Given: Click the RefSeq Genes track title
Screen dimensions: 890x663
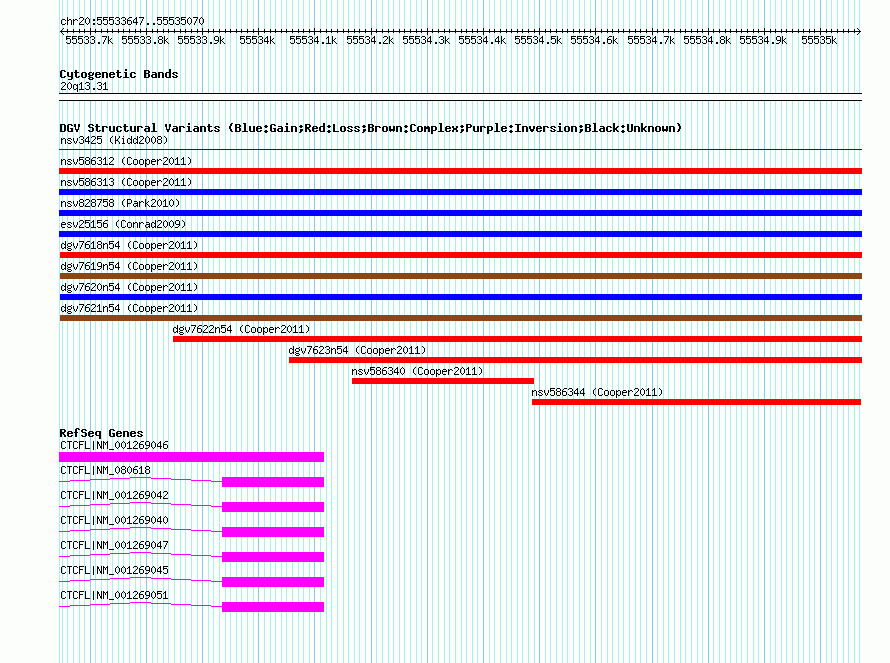Looking at the screenshot, I should tap(101, 433).
